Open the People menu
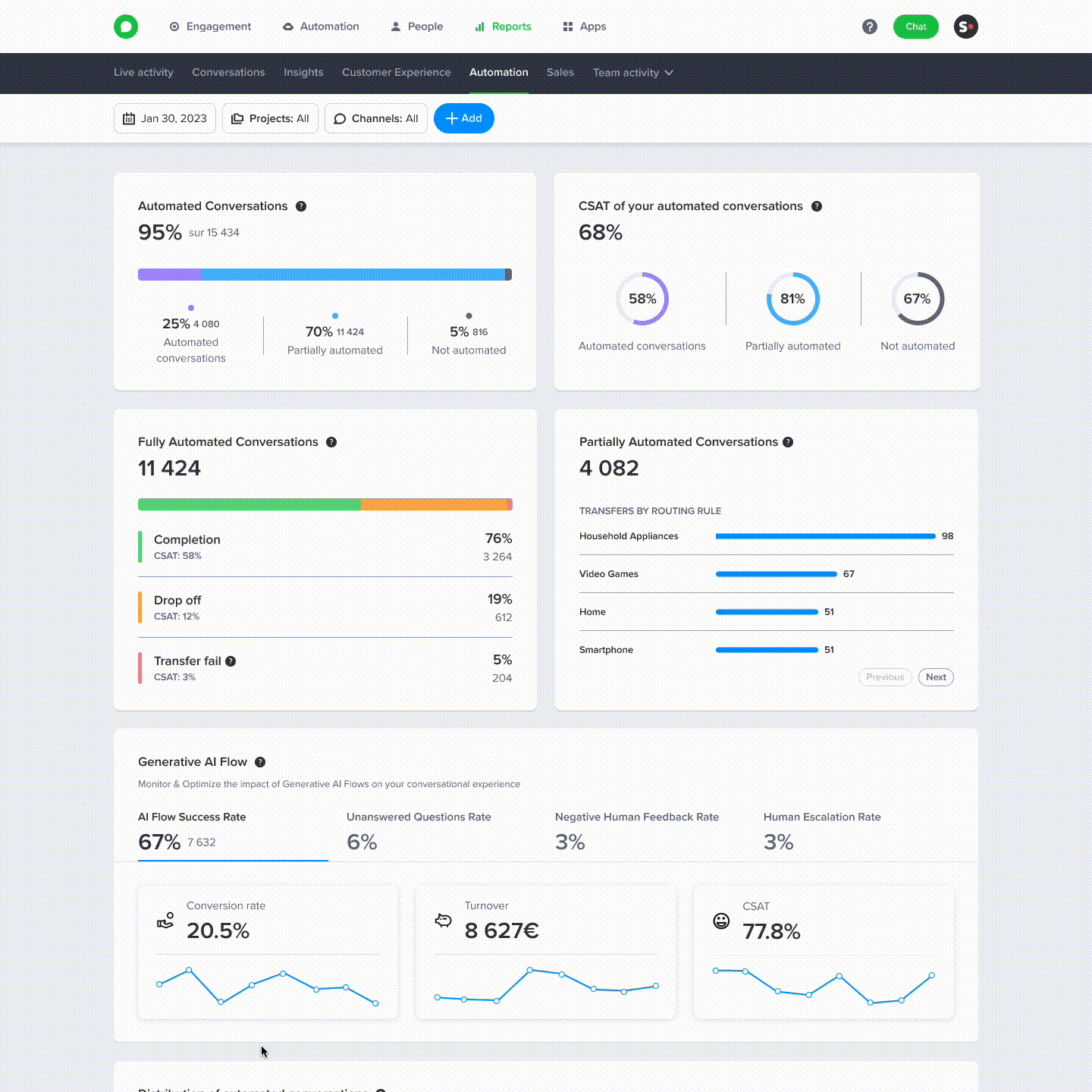The width and height of the screenshot is (1092, 1092). [x=416, y=27]
